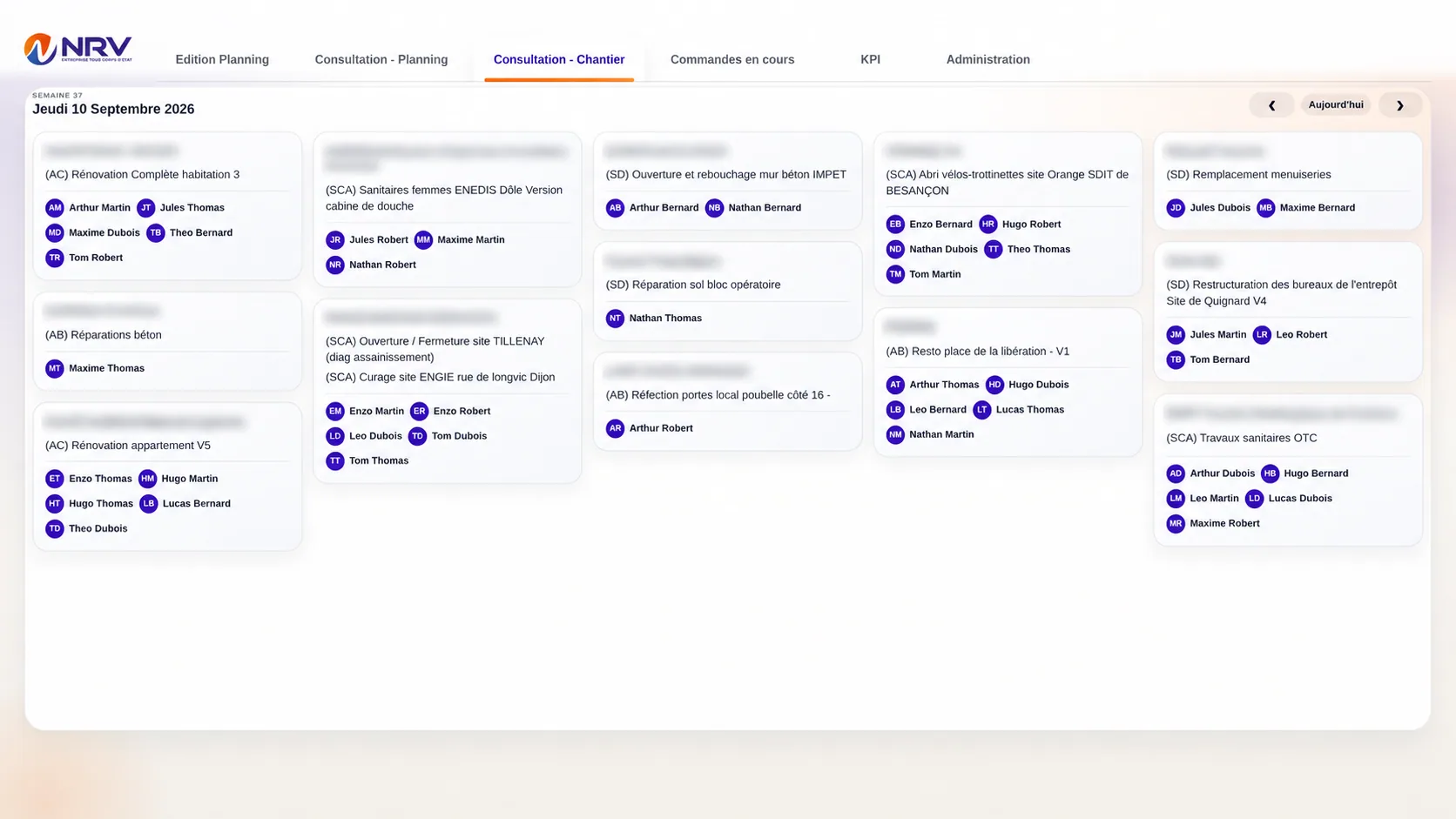Screen dimensions: 1456x819
Task: Click the LR avatar of Leo Robert
Action: 1262,335
